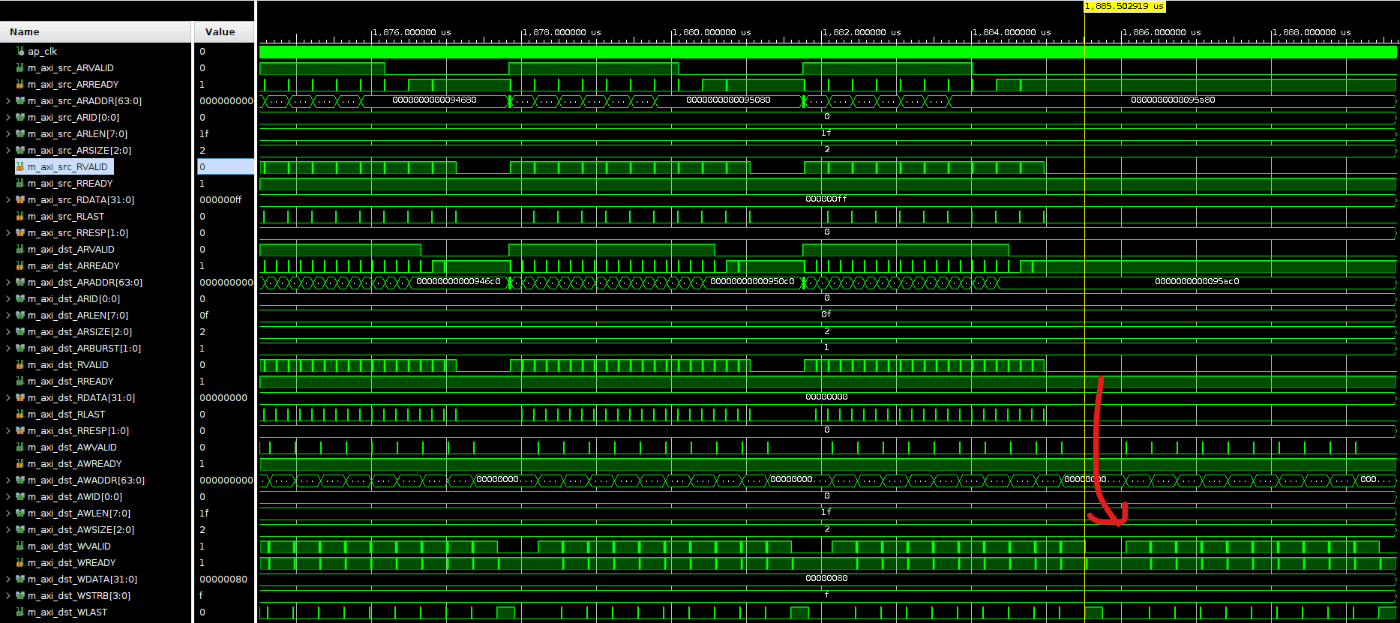Click the m_axi_dst_RVALID signal icon
1400x623 pixels.
(x=21, y=364)
